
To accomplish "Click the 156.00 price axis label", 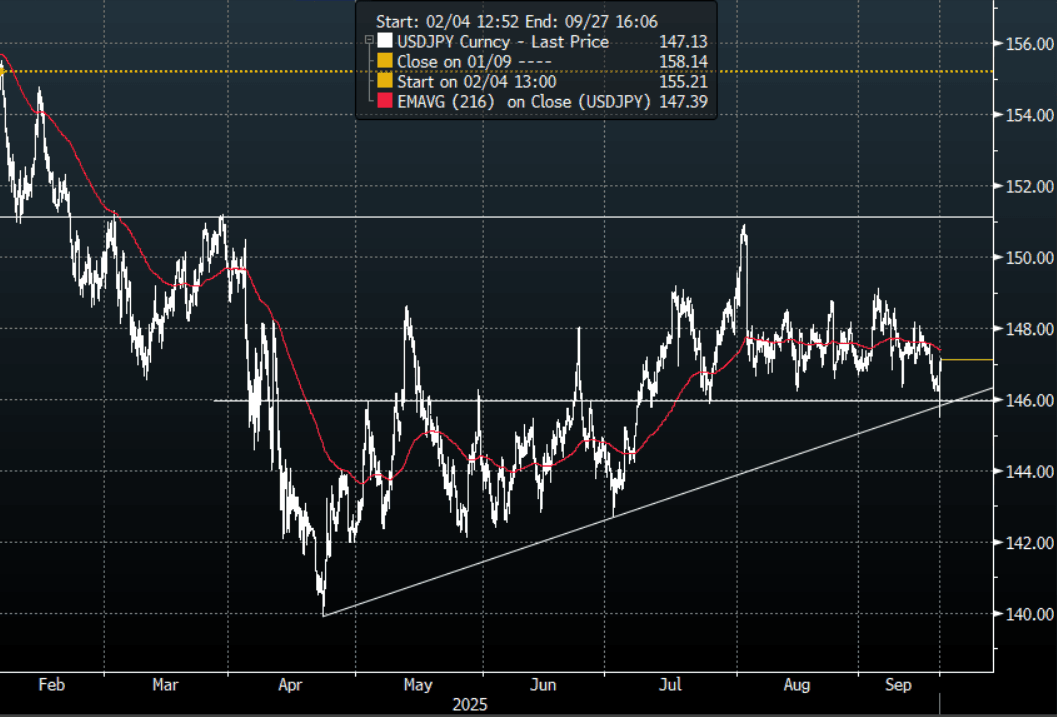I will pos(1030,45).
